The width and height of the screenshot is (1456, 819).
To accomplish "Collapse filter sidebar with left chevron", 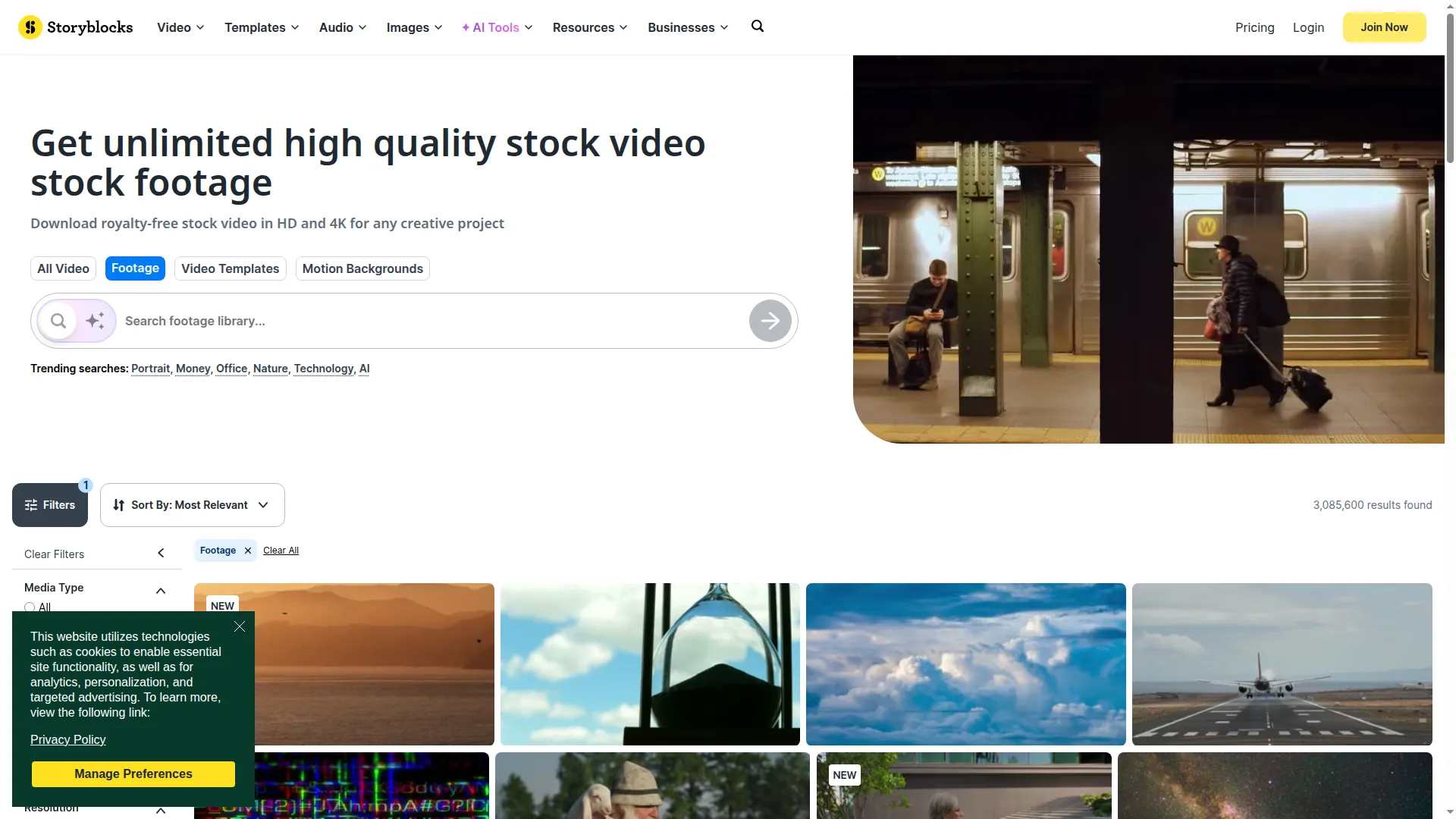I will (x=161, y=554).
